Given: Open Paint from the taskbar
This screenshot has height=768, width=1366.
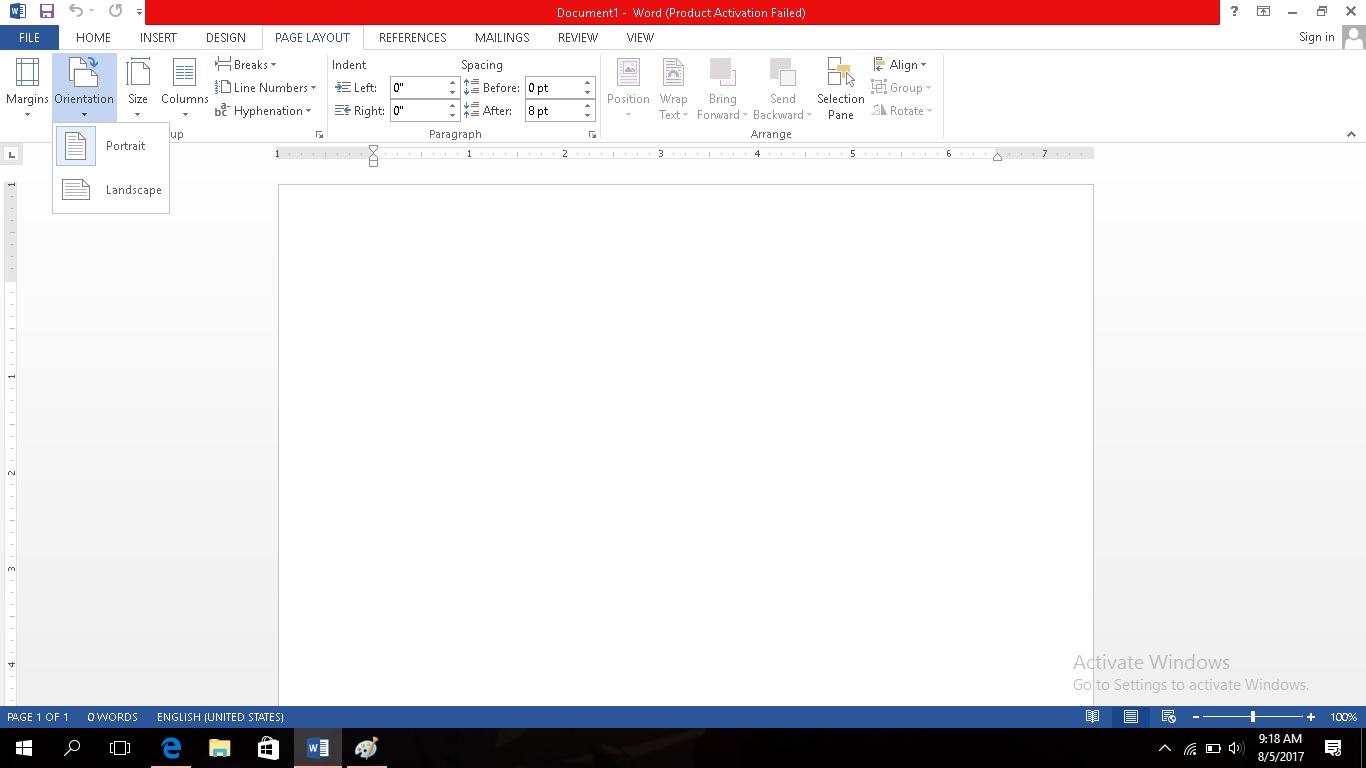Looking at the screenshot, I should [x=366, y=748].
